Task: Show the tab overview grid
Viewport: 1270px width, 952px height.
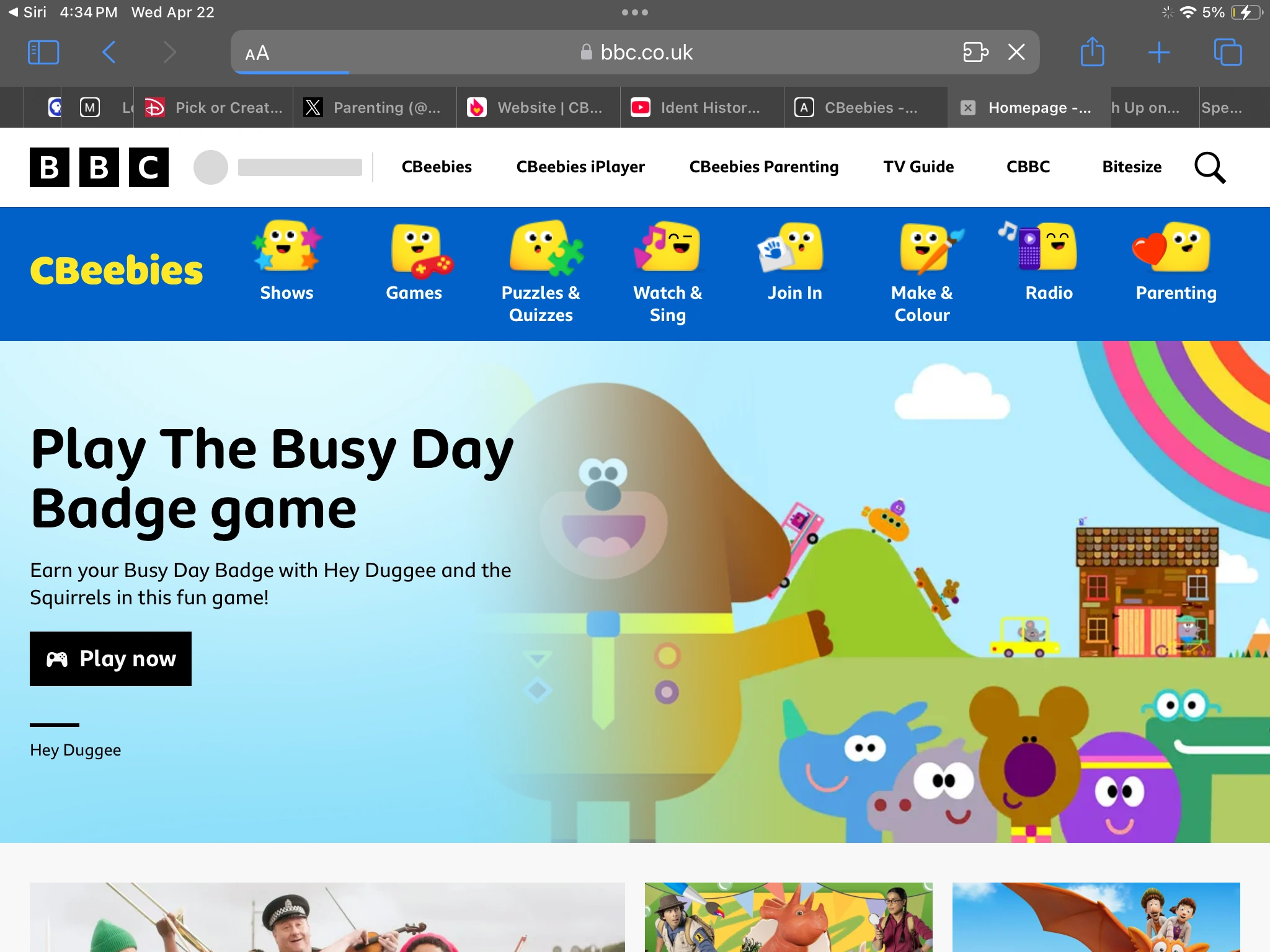Action: pyautogui.click(x=1227, y=52)
